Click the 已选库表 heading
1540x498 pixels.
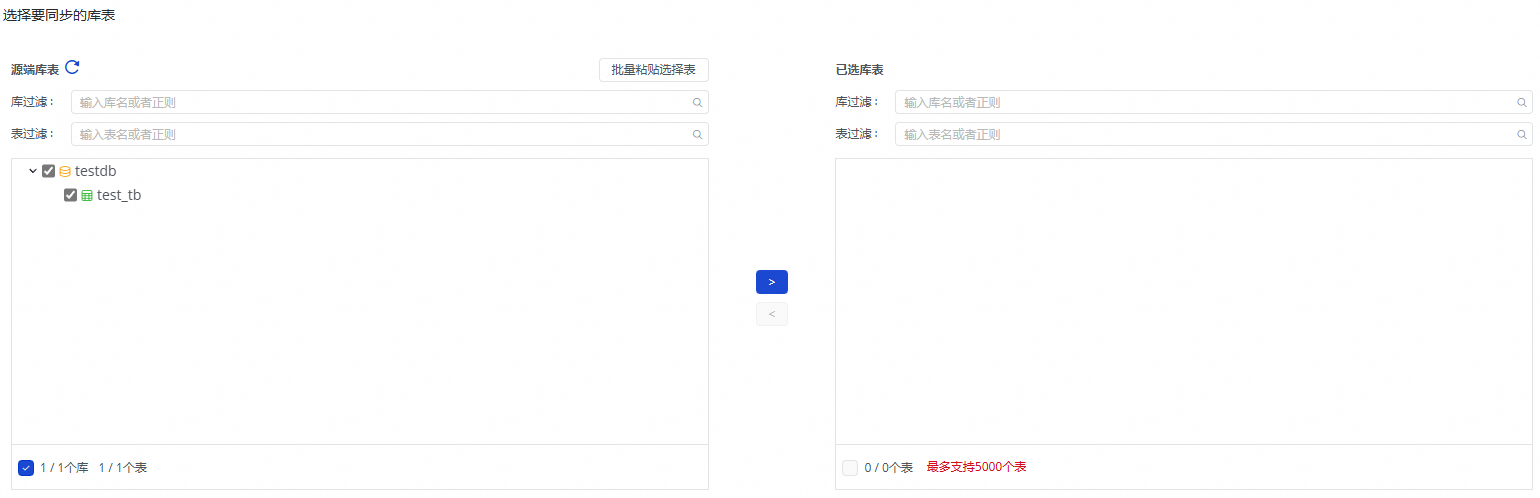pos(860,70)
